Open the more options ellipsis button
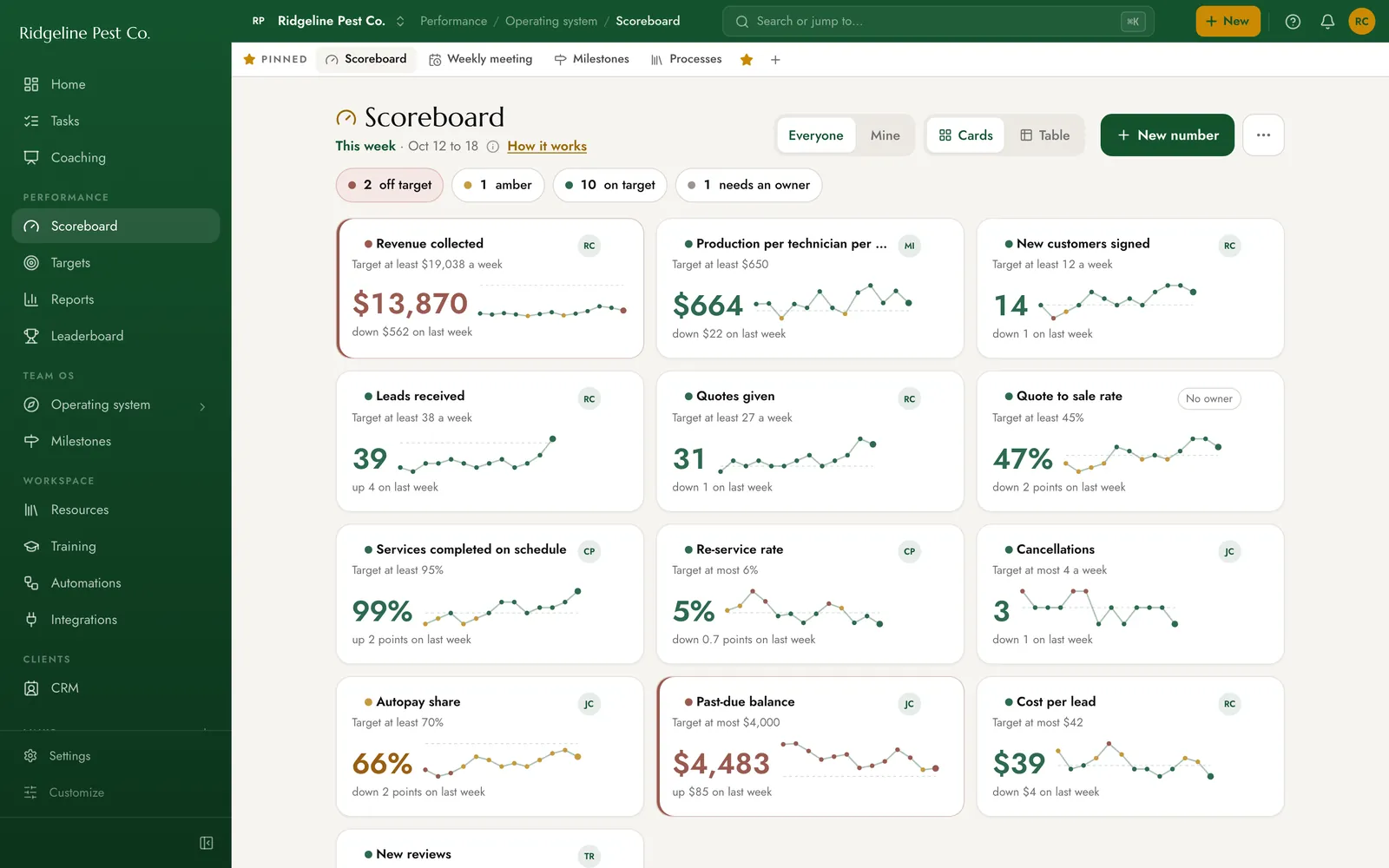This screenshot has height=868, width=1389. click(1263, 135)
